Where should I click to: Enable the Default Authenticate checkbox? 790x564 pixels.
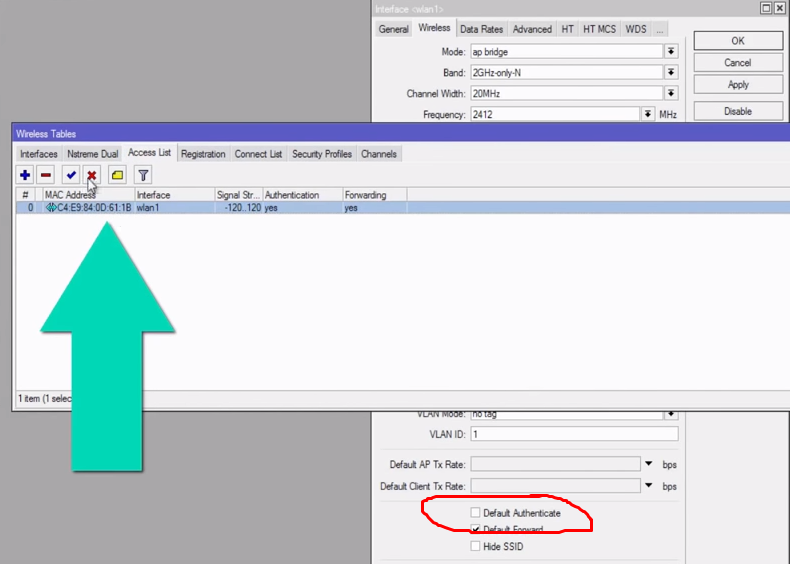pos(476,513)
